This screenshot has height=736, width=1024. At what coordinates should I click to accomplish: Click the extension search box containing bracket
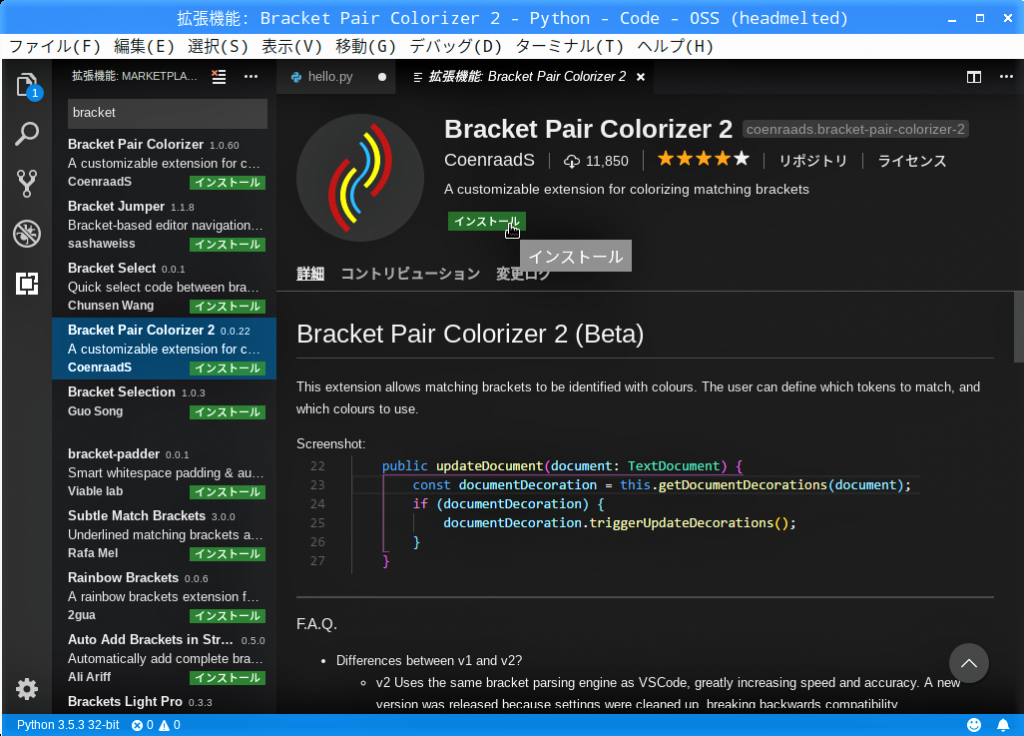tap(167, 113)
